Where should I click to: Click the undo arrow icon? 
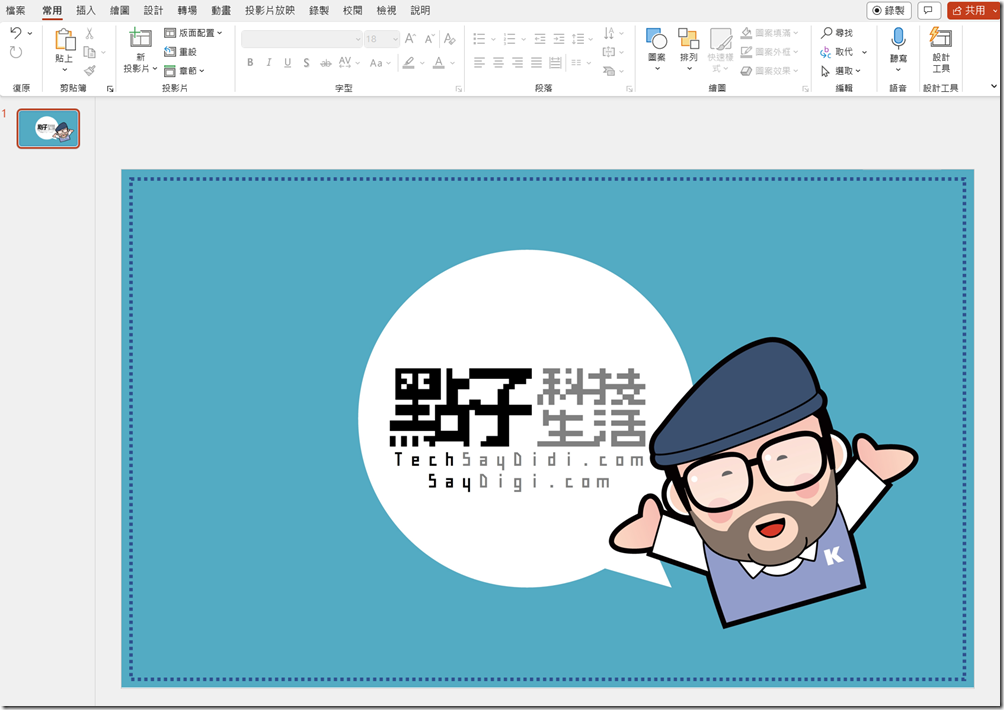point(16,33)
